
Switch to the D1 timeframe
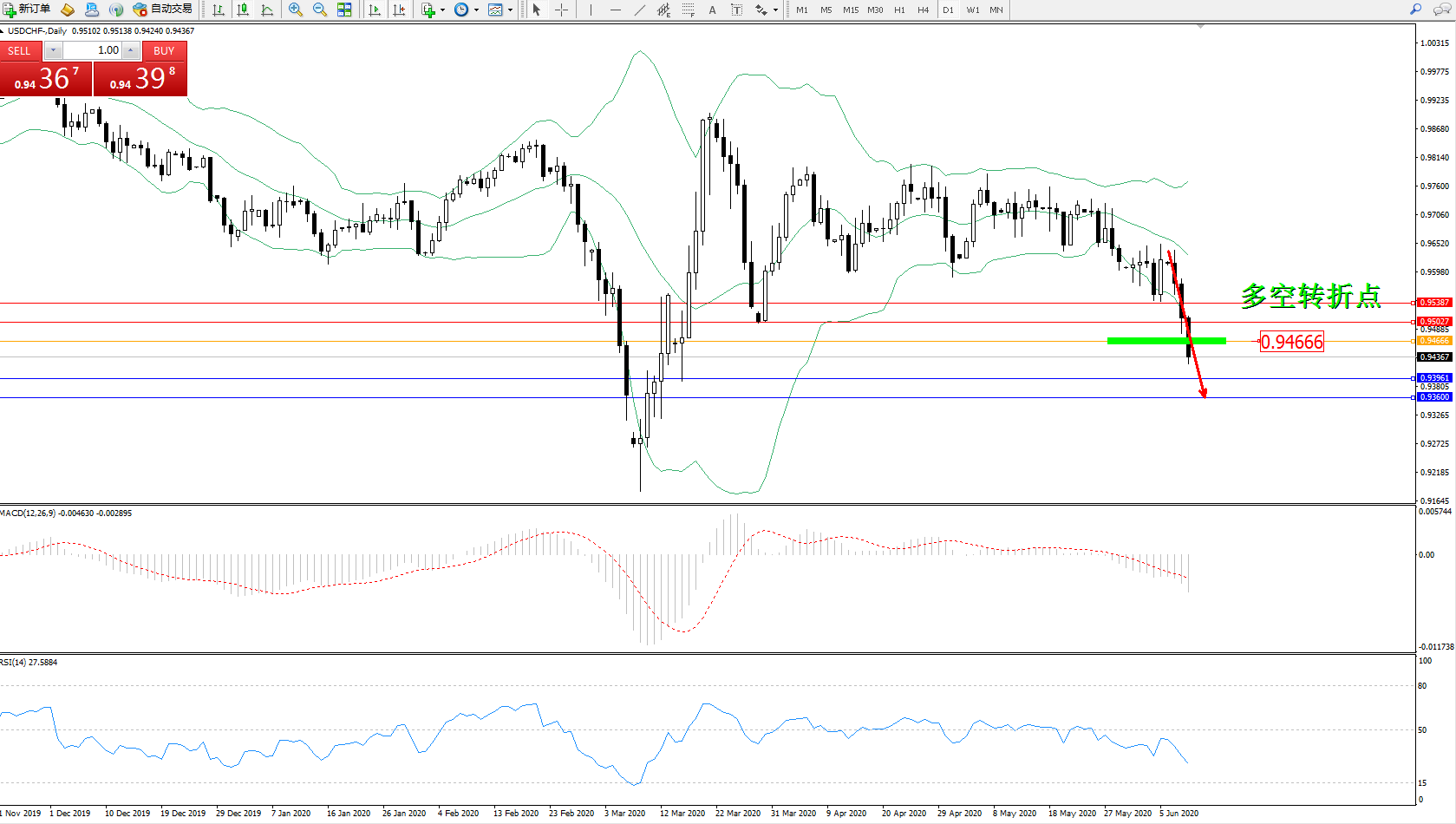[948, 10]
